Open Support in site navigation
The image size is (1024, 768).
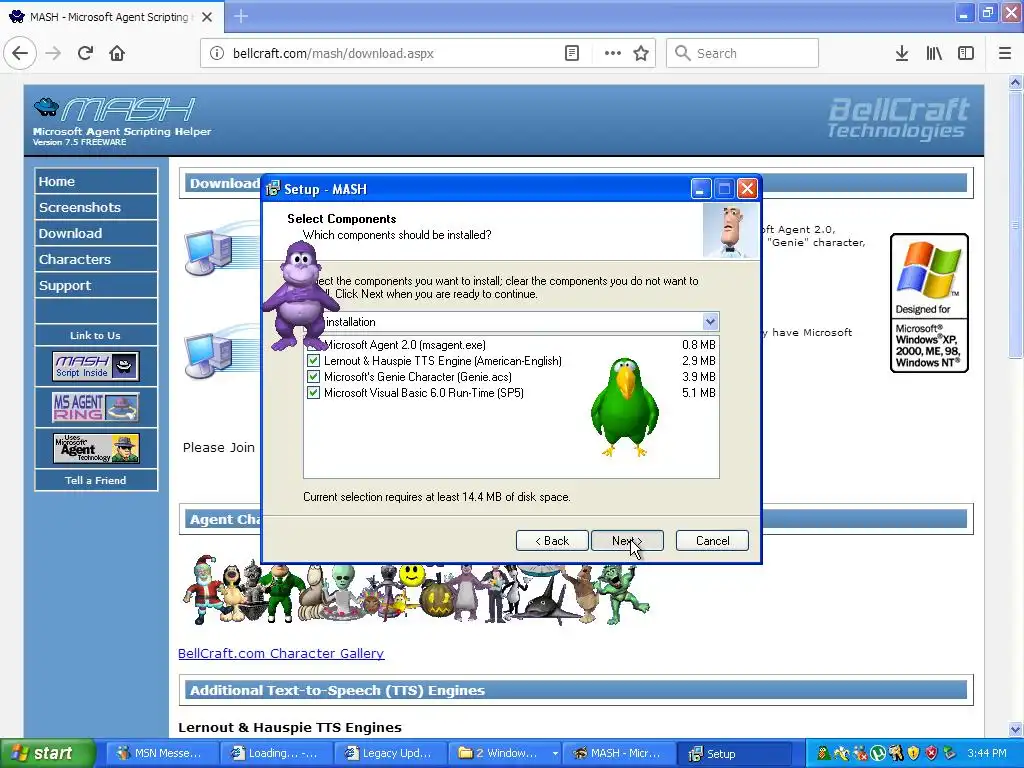tap(96, 285)
